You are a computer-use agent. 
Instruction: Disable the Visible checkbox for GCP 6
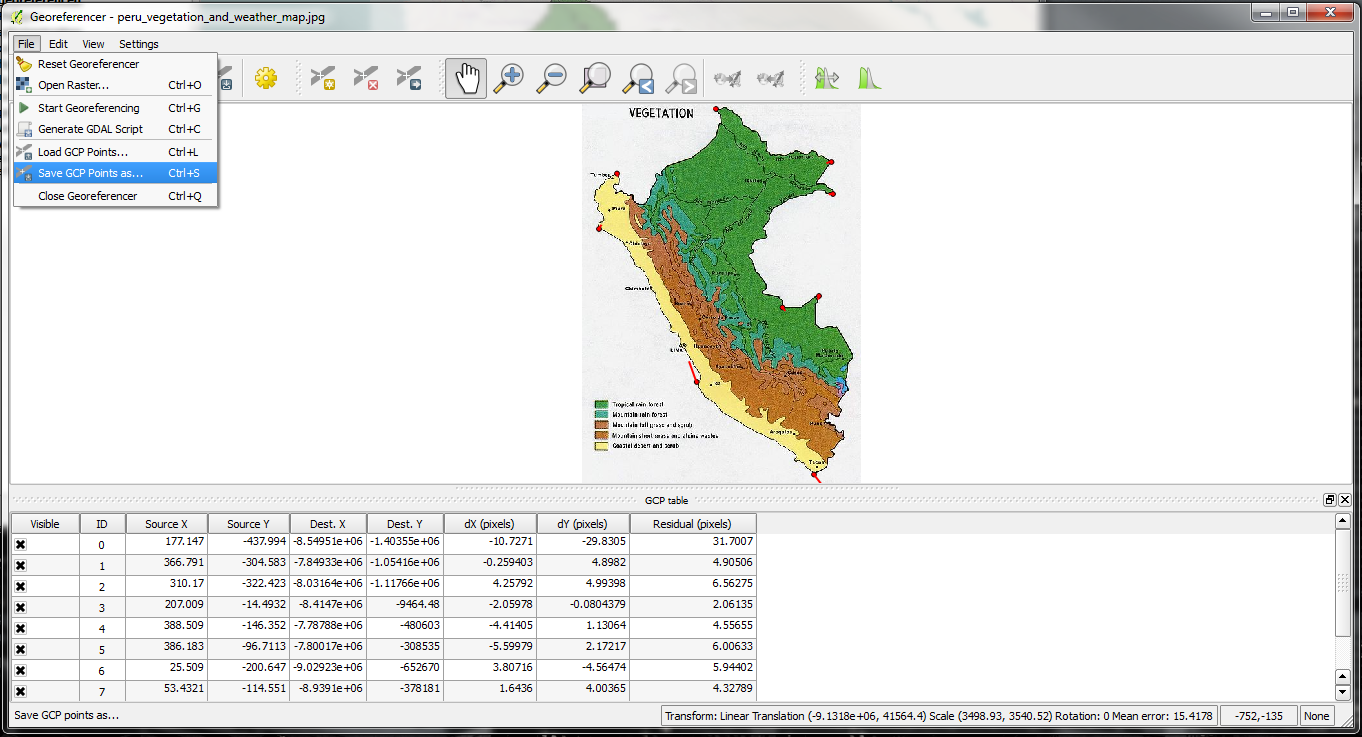point(20,670)
